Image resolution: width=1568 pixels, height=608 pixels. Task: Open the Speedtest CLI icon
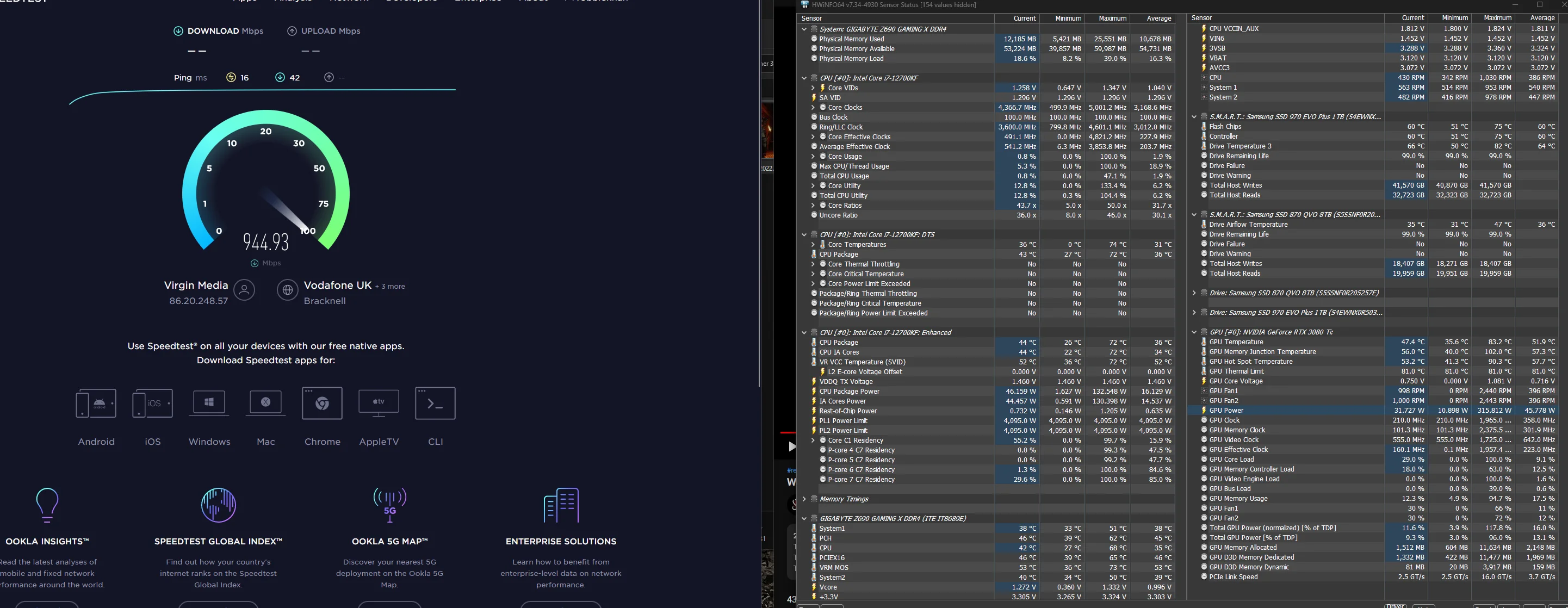435,403
